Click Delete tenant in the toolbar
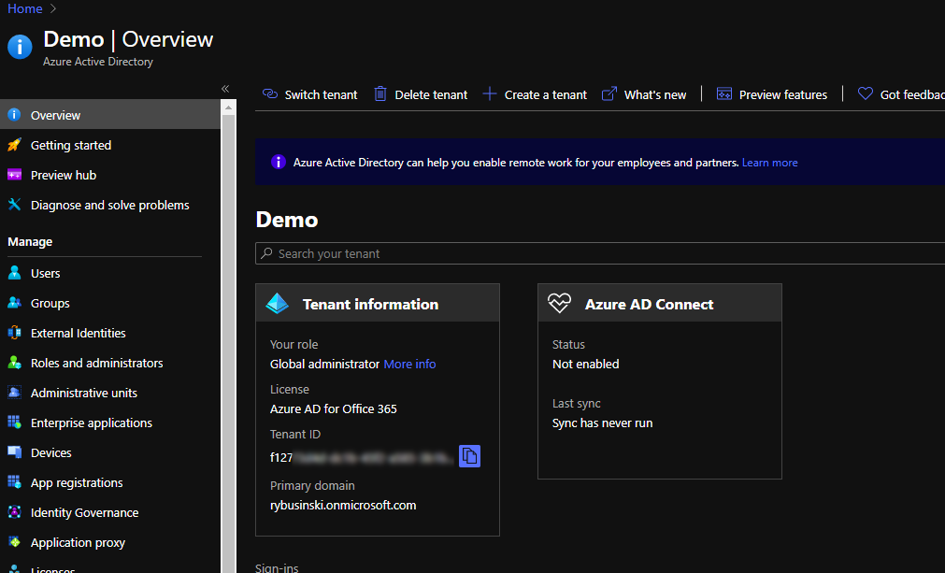The image size is (945, 573). 431,95
